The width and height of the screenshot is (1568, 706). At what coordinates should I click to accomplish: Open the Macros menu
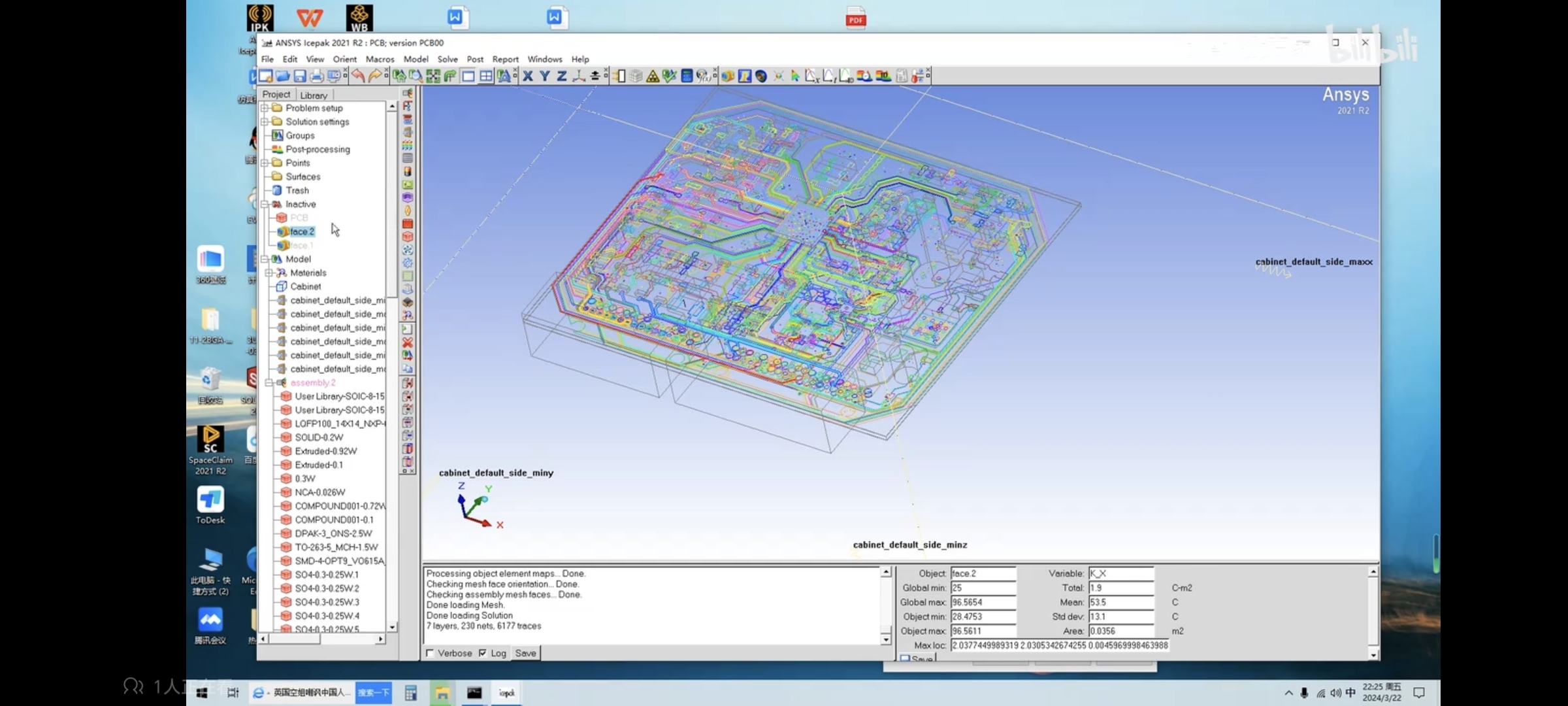pyautogui.click(x=380, y=59)
